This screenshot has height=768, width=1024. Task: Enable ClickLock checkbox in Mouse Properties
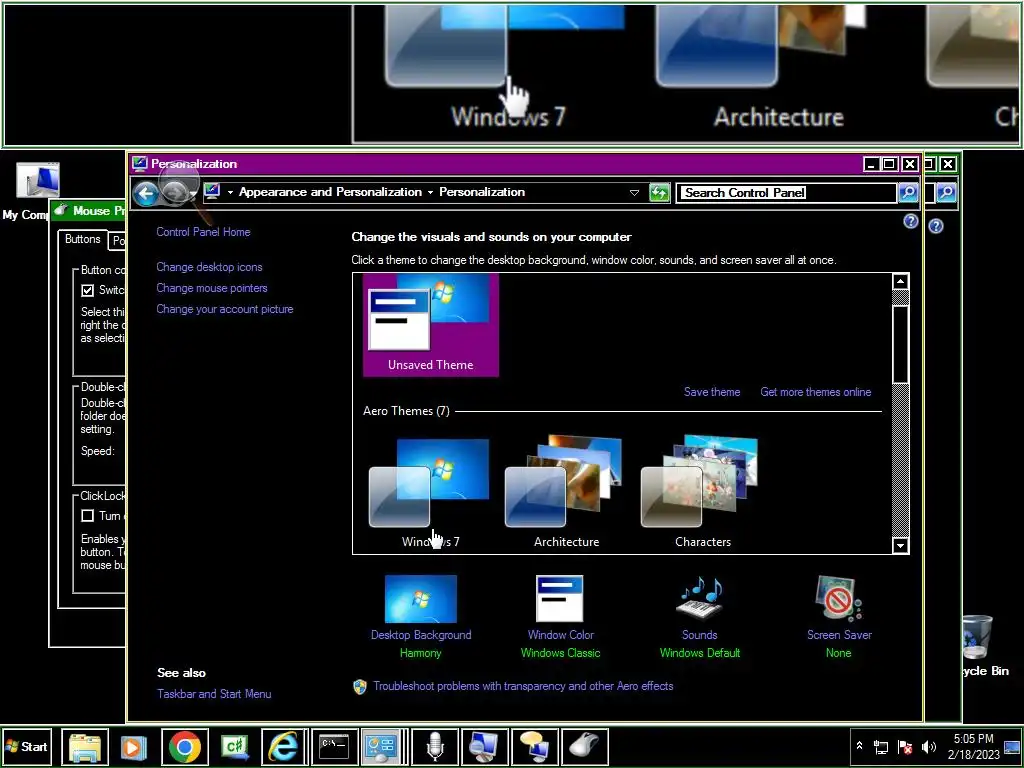click(88, 516)
